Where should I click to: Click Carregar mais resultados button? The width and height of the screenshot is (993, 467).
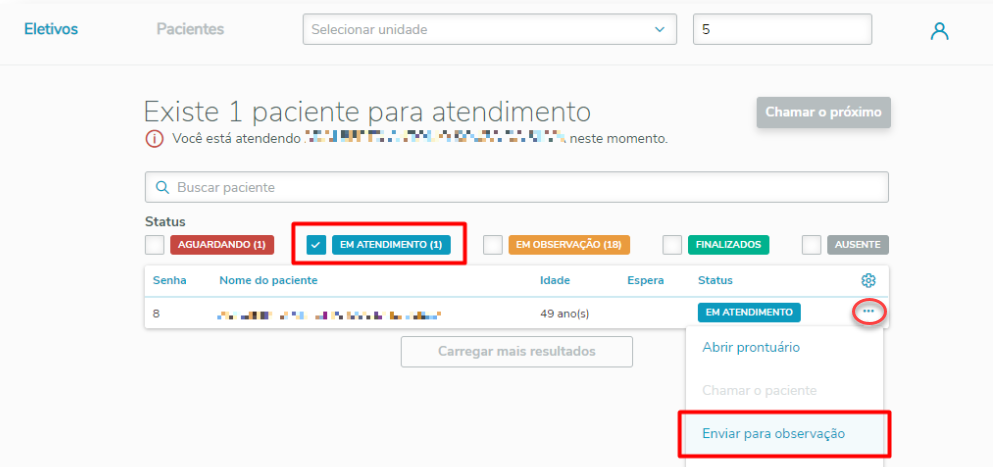517,352
